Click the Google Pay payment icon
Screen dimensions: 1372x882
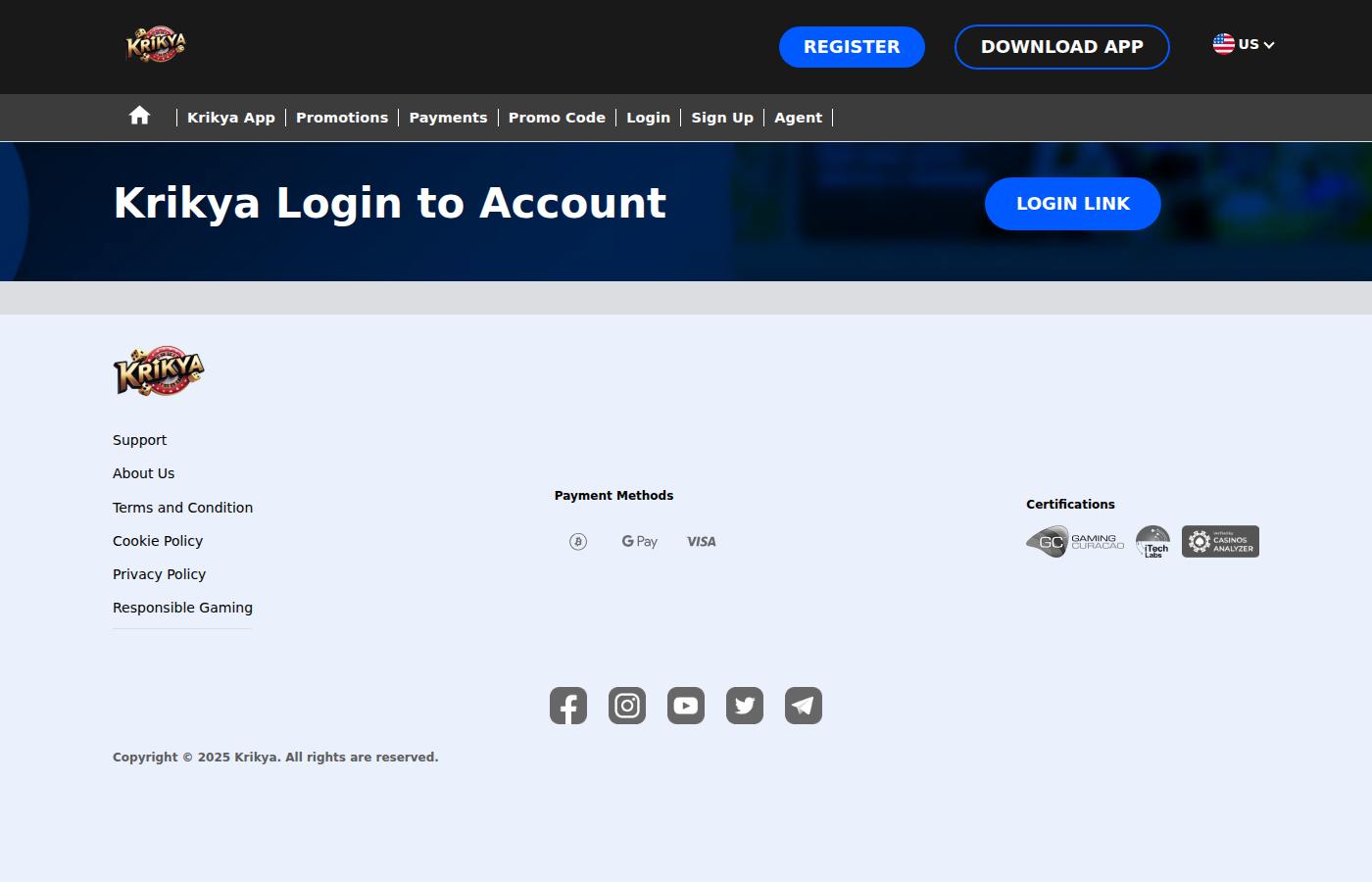640,542
